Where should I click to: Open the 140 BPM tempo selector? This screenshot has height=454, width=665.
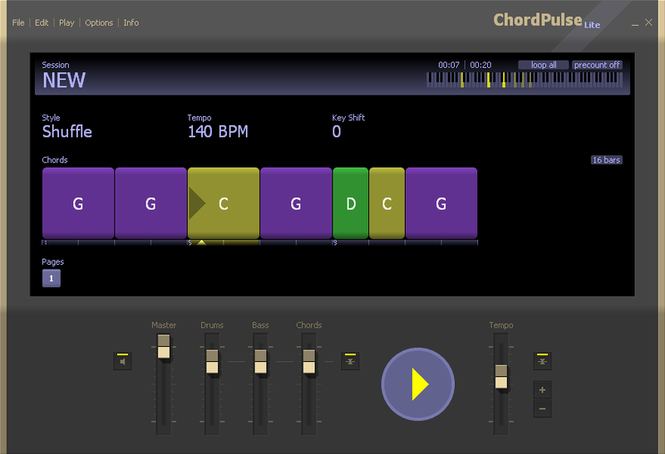[218, 131]
